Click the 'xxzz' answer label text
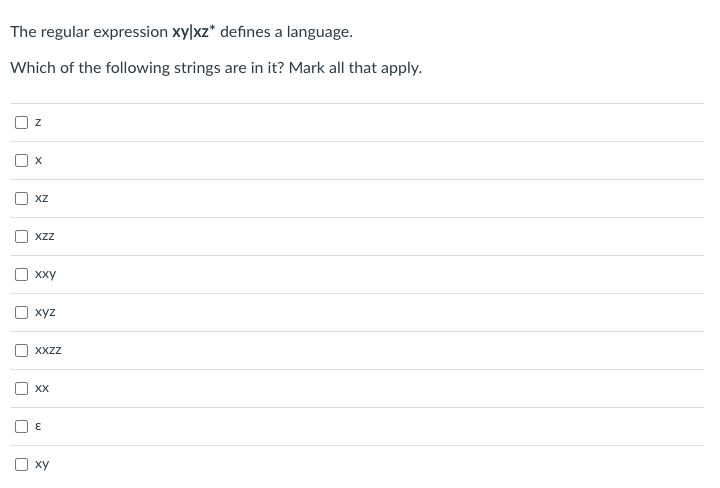This screenshot has height=488, width=720. click(48, 351)
